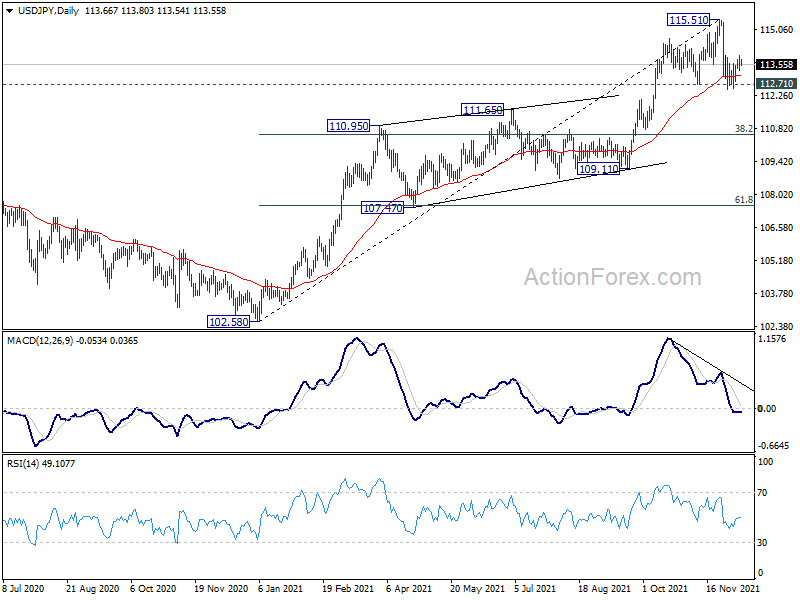Click the 107.470 price label
Image resolution: width=800 pixels, height=600 pixels.
(383, 208)
